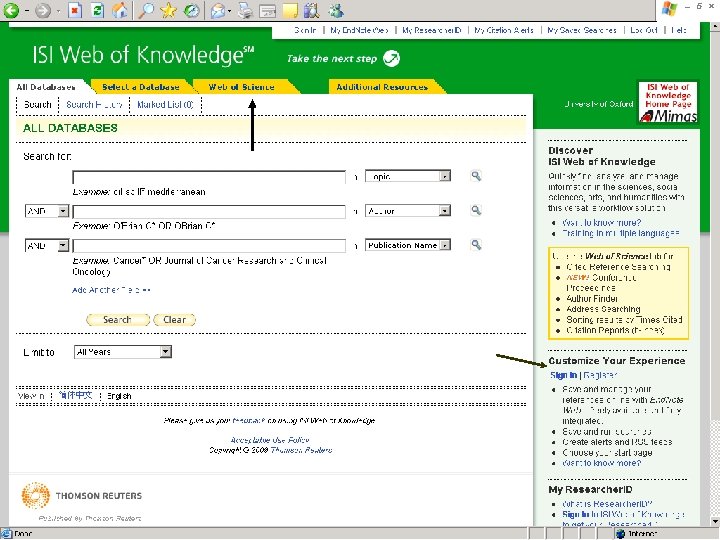Open the Acceptable Use Policy link
Viewport: 720px width, 540px height.
click(270, 440)
